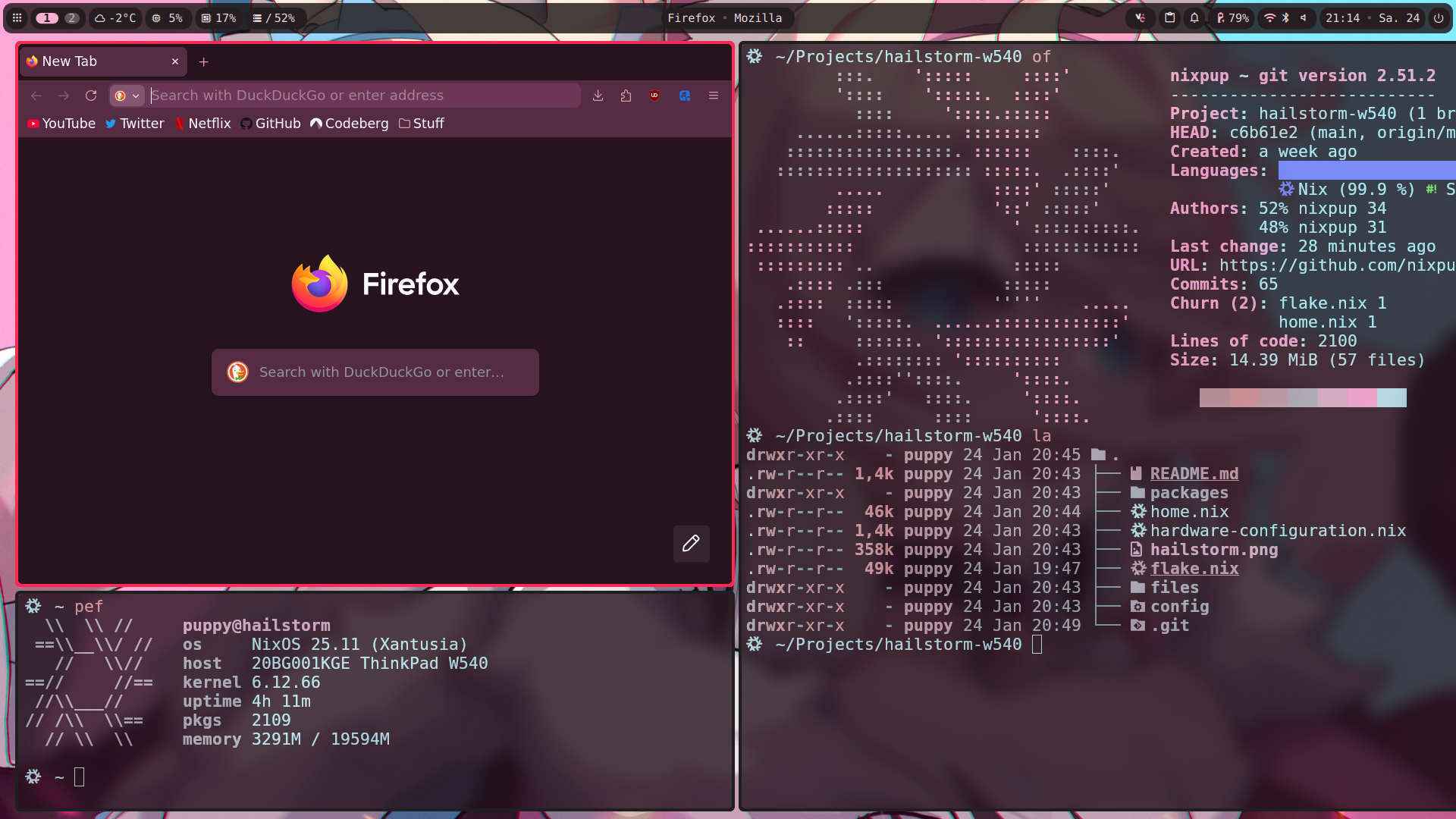Open the notifications bell in the top bar
Viewport: 1456px width, 819px height.
(x=1194, y=17)
